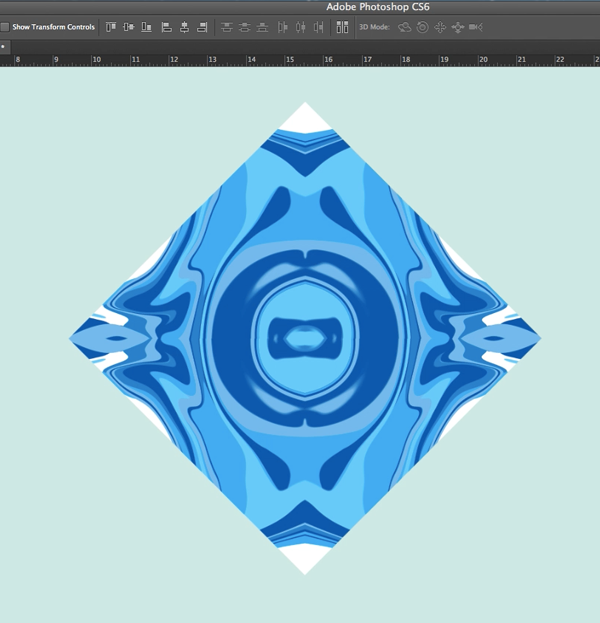Click the Align Top Edges icon
Screen dimensions: 600x623
point(111,27)
